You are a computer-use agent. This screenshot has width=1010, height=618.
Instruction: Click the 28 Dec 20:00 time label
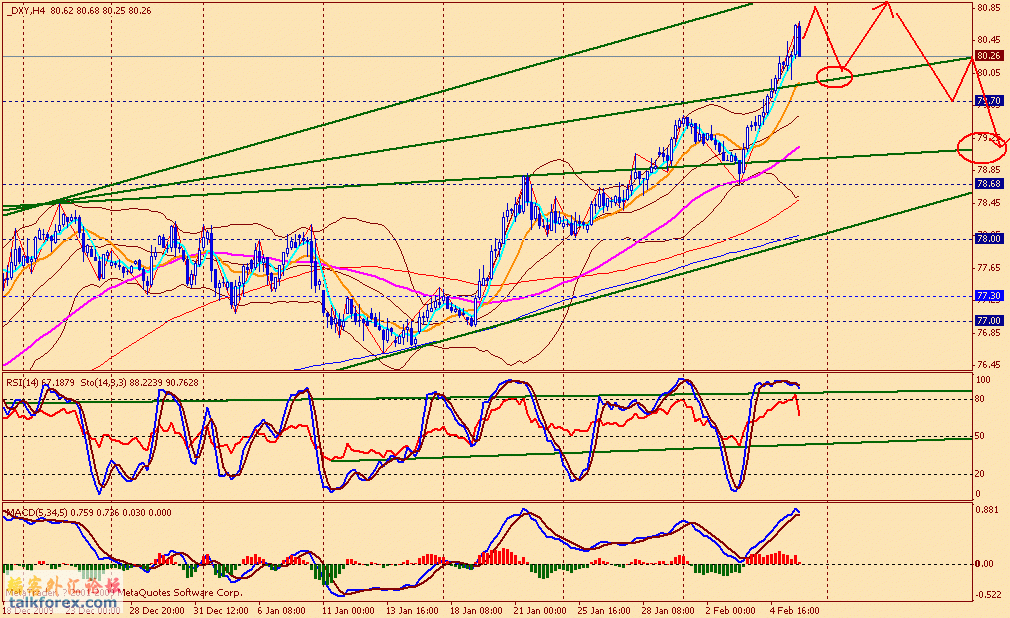(157, 611)
